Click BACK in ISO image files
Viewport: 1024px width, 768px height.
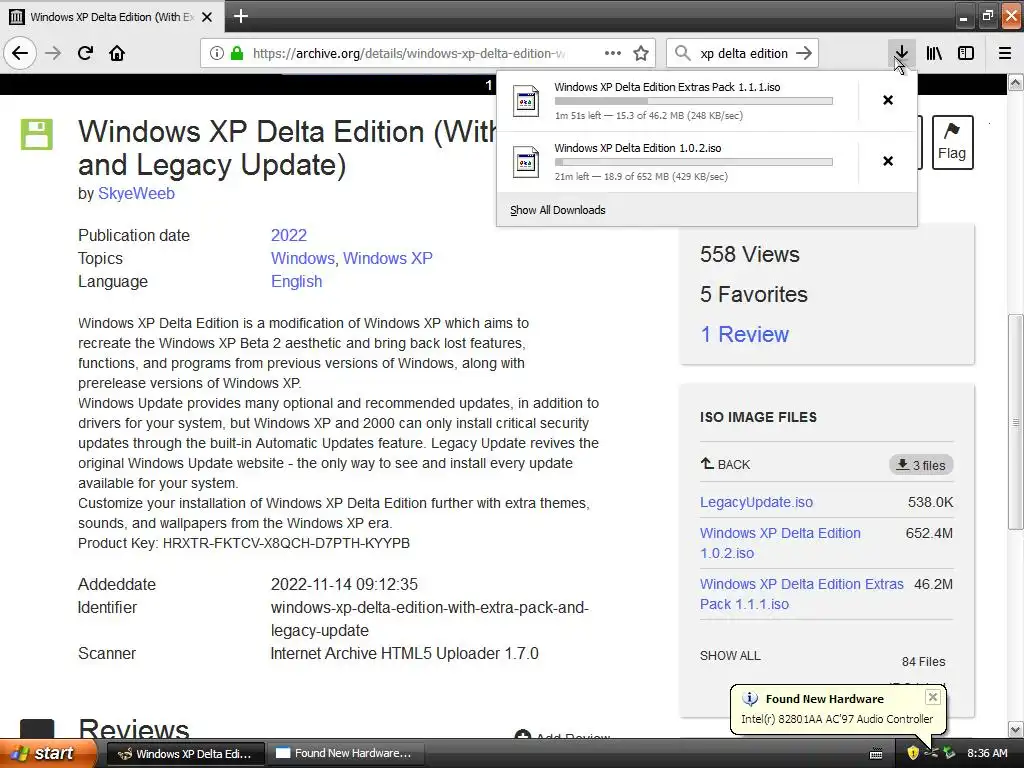pyautogui.click(x=726, y=464)
